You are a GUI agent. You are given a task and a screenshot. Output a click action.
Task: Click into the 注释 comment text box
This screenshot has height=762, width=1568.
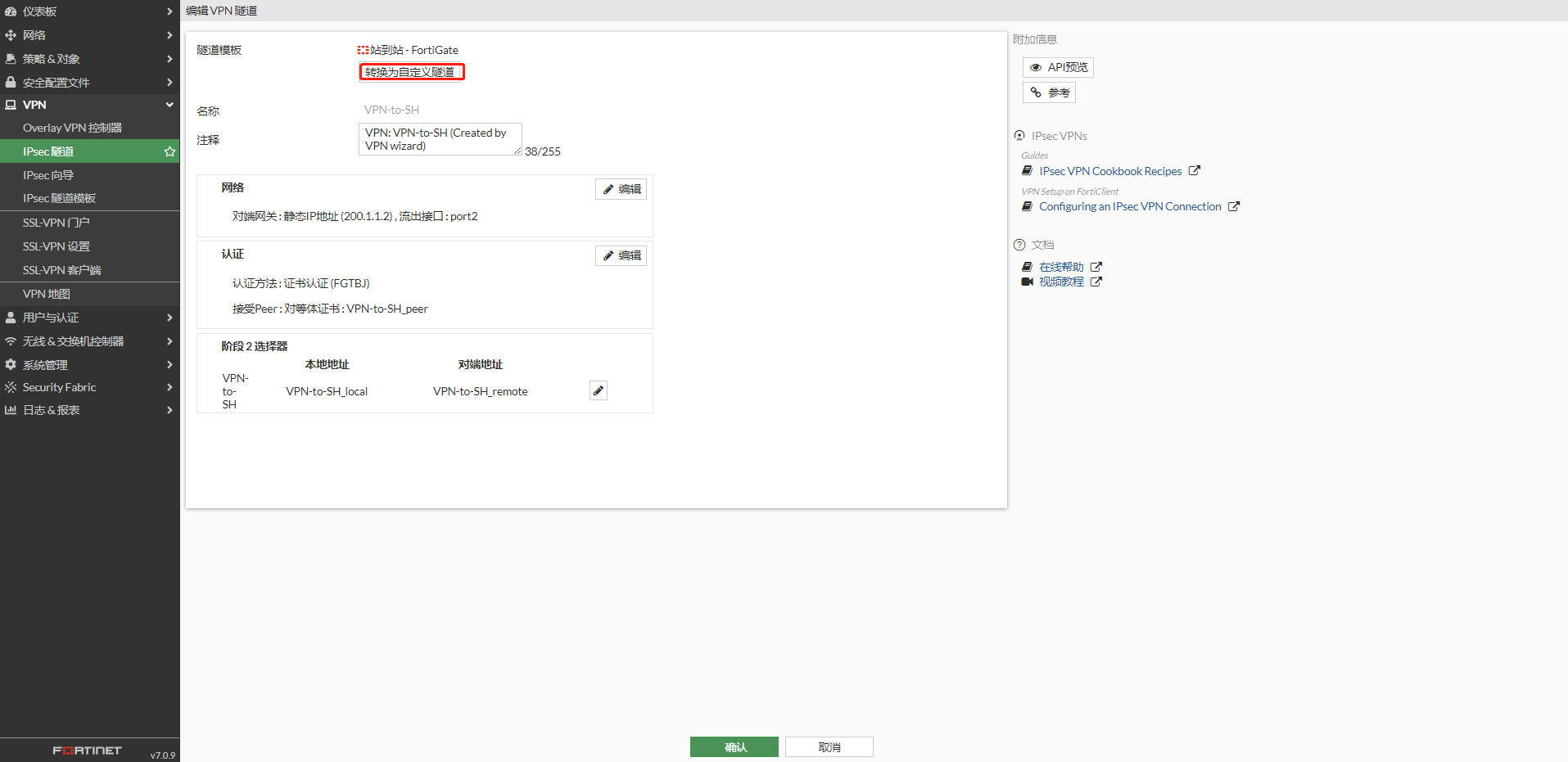(439, 139)
